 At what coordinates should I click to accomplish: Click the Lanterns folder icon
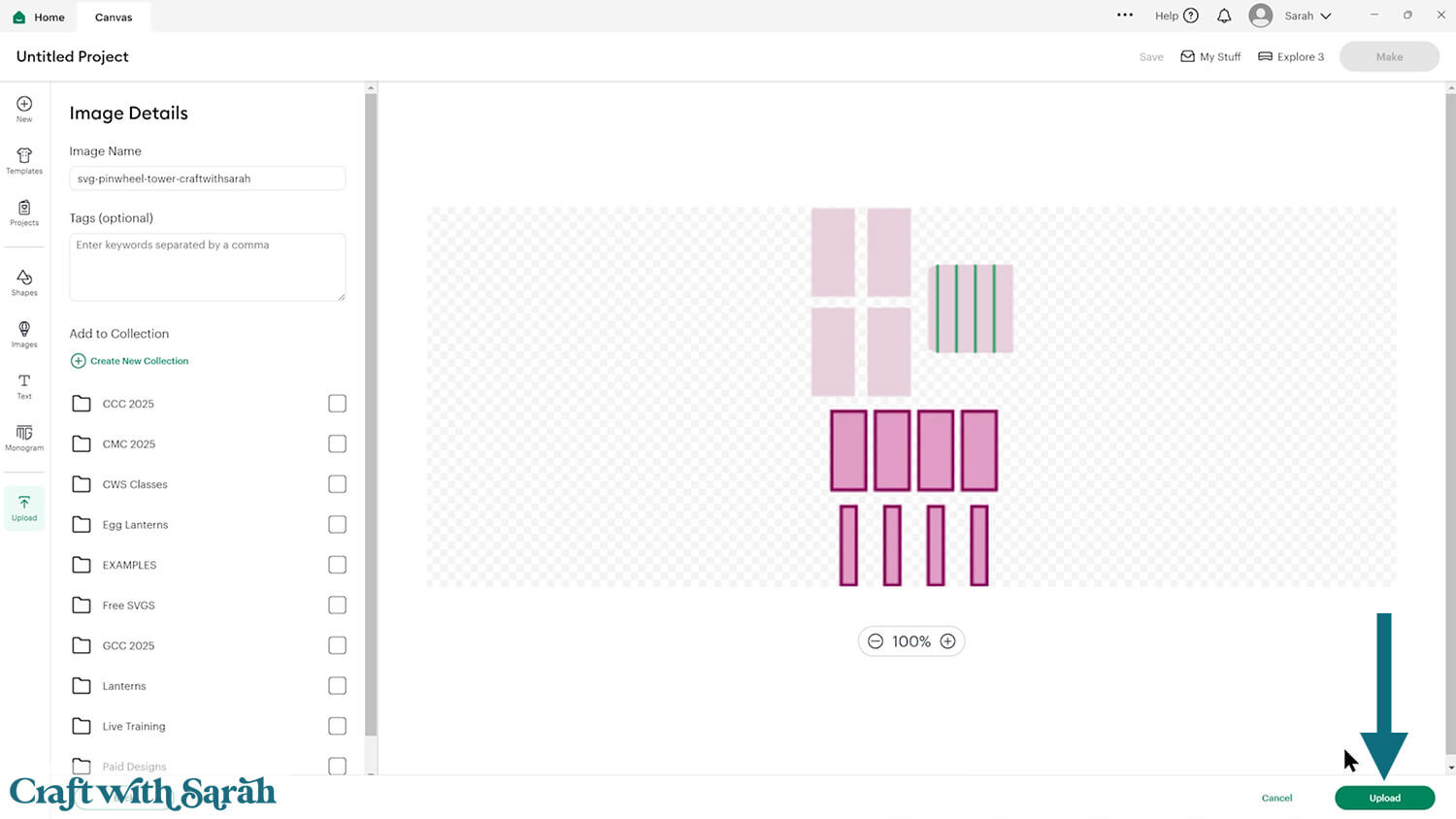82,686
